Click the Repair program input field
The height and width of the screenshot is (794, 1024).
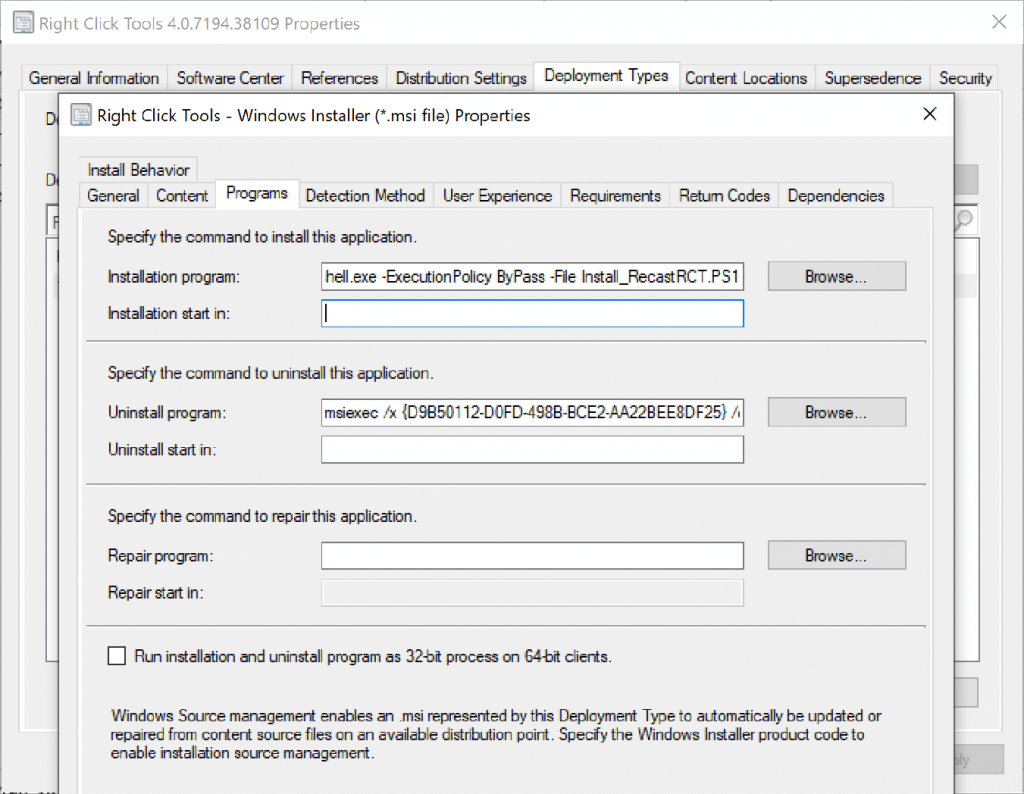coord(532,555)
